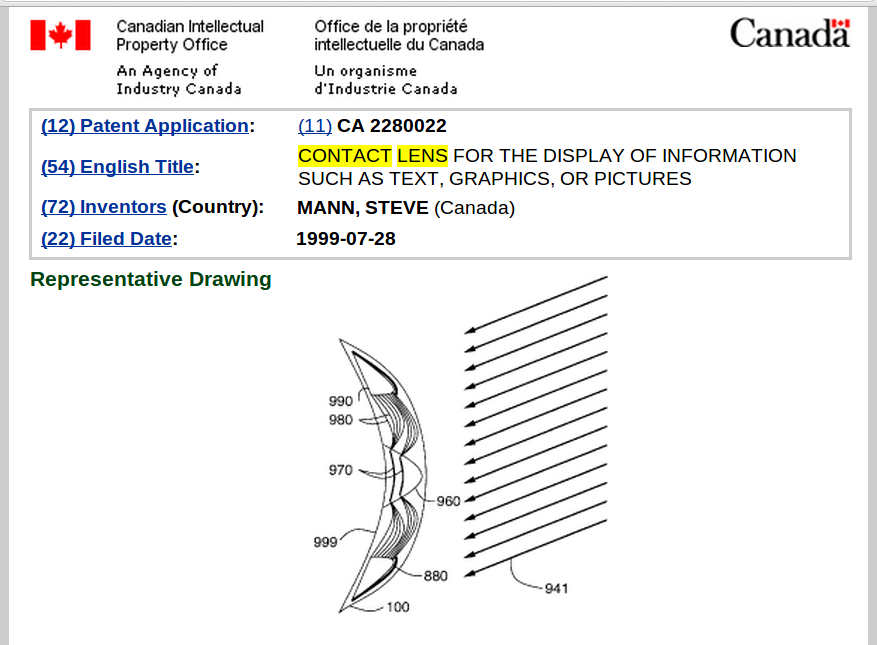Click Canadian Intellectual Property Office text
Viewport: 877px width, 645px height.
pyautogui.click(x=190, y=35)
